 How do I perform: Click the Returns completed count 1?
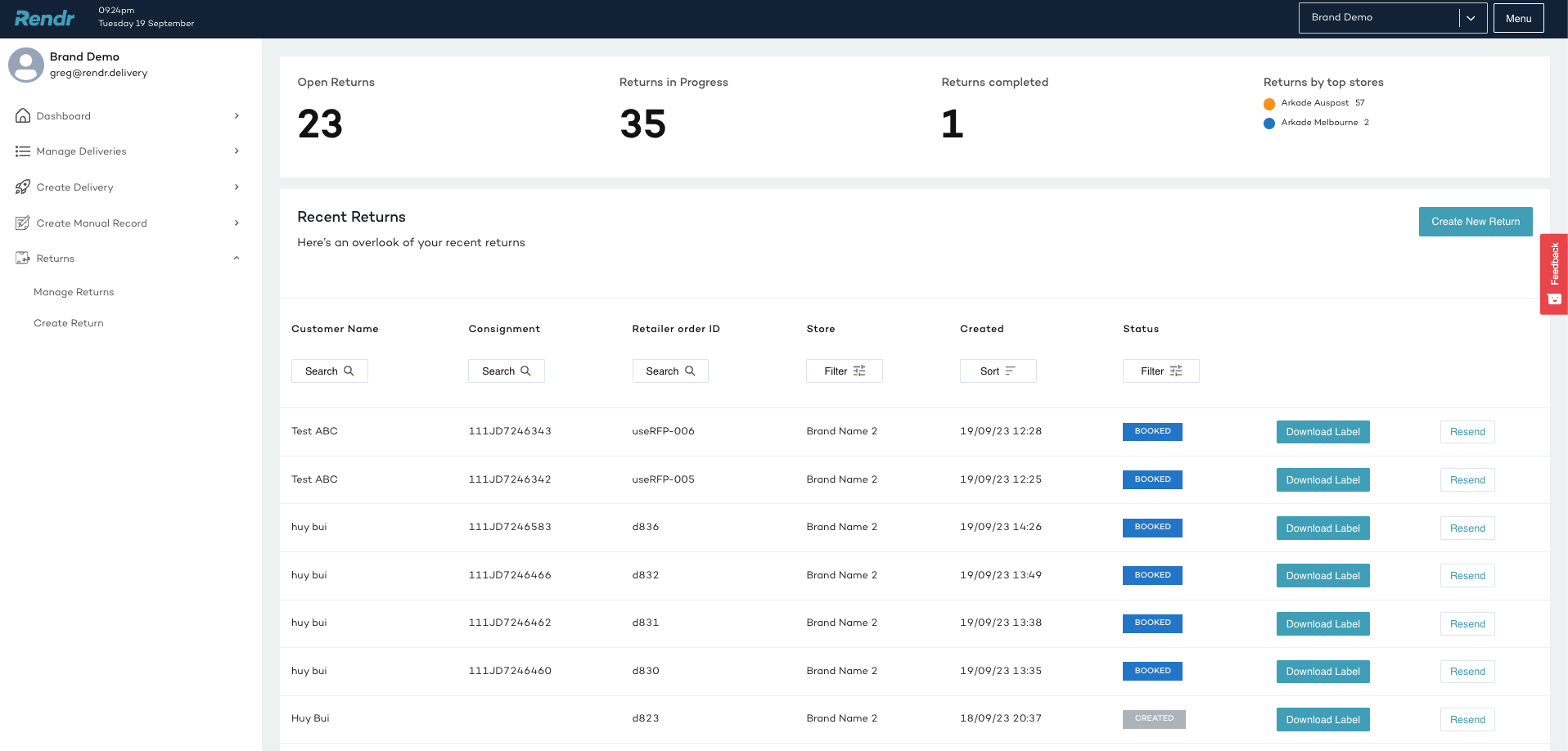(953, 124)
